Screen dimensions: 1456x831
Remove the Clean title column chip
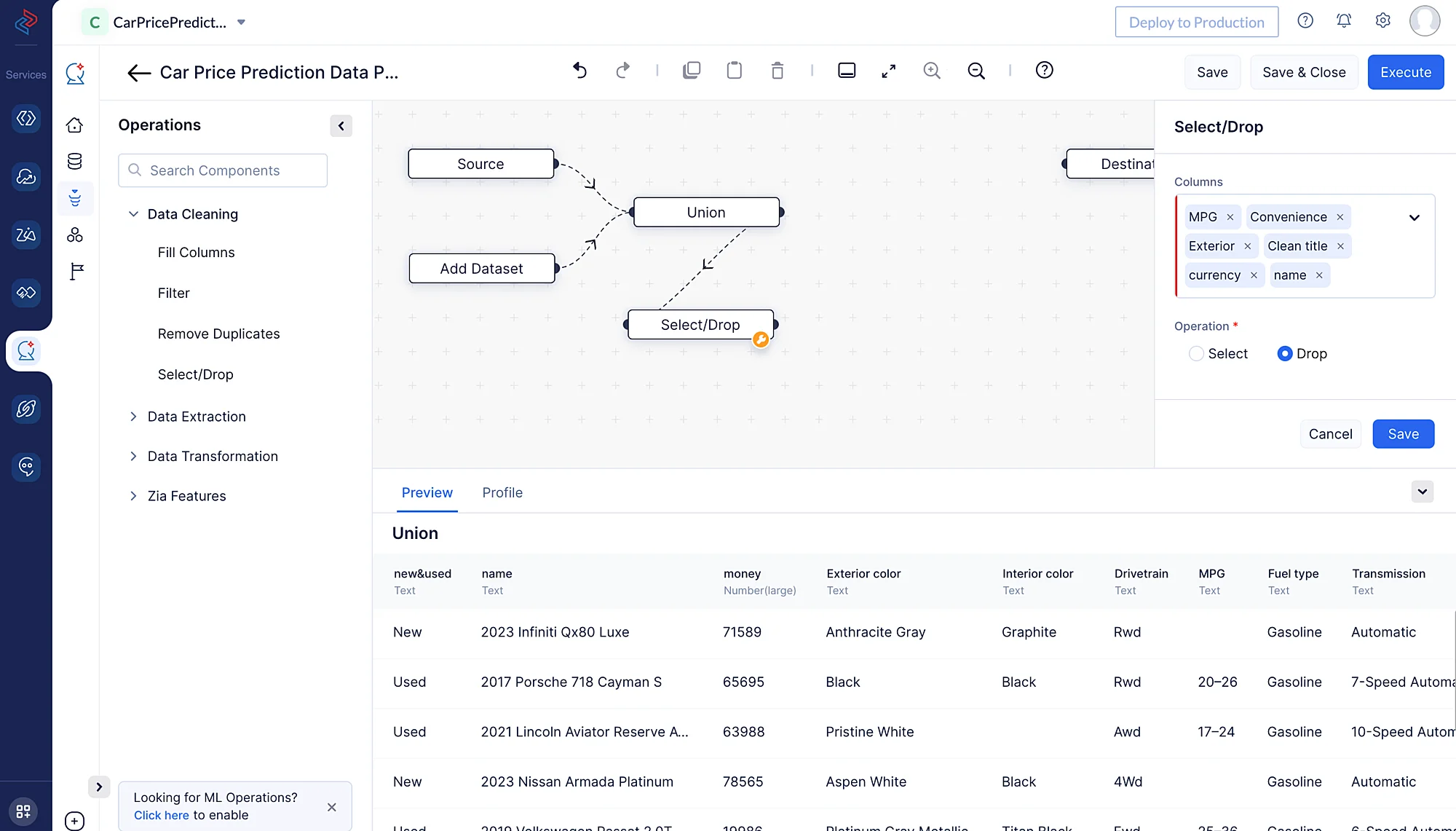coord(1341,246)
